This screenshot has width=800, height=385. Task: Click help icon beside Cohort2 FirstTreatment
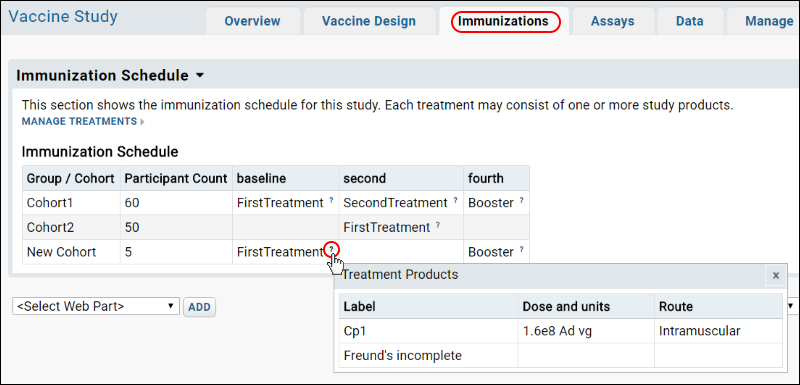[x=438, y=225]
